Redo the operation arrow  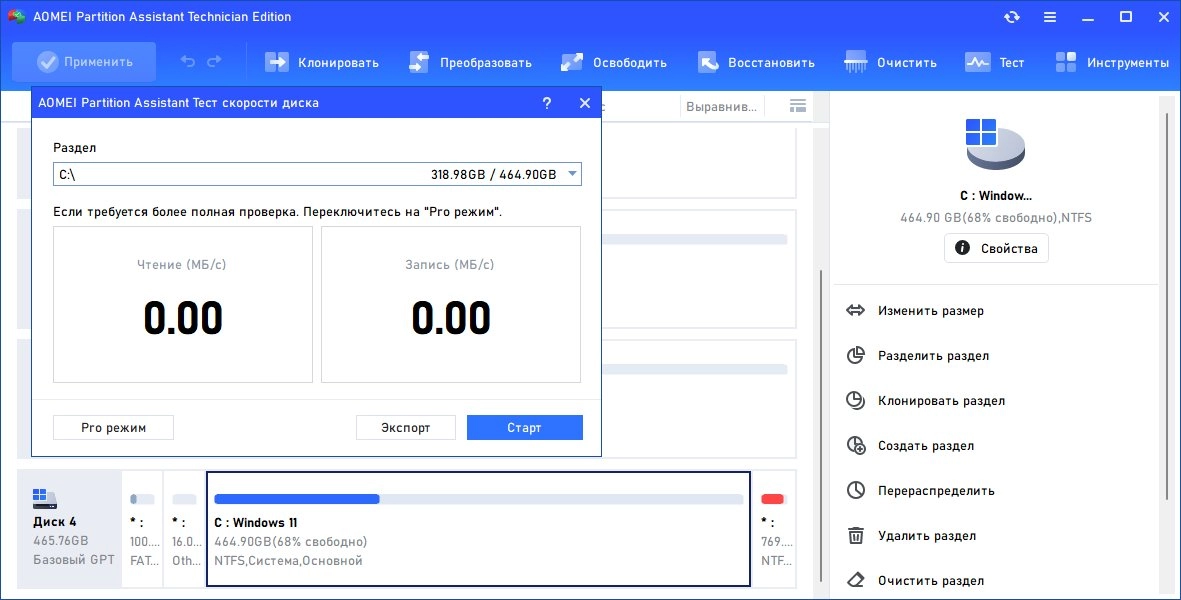tap(215, 62)
